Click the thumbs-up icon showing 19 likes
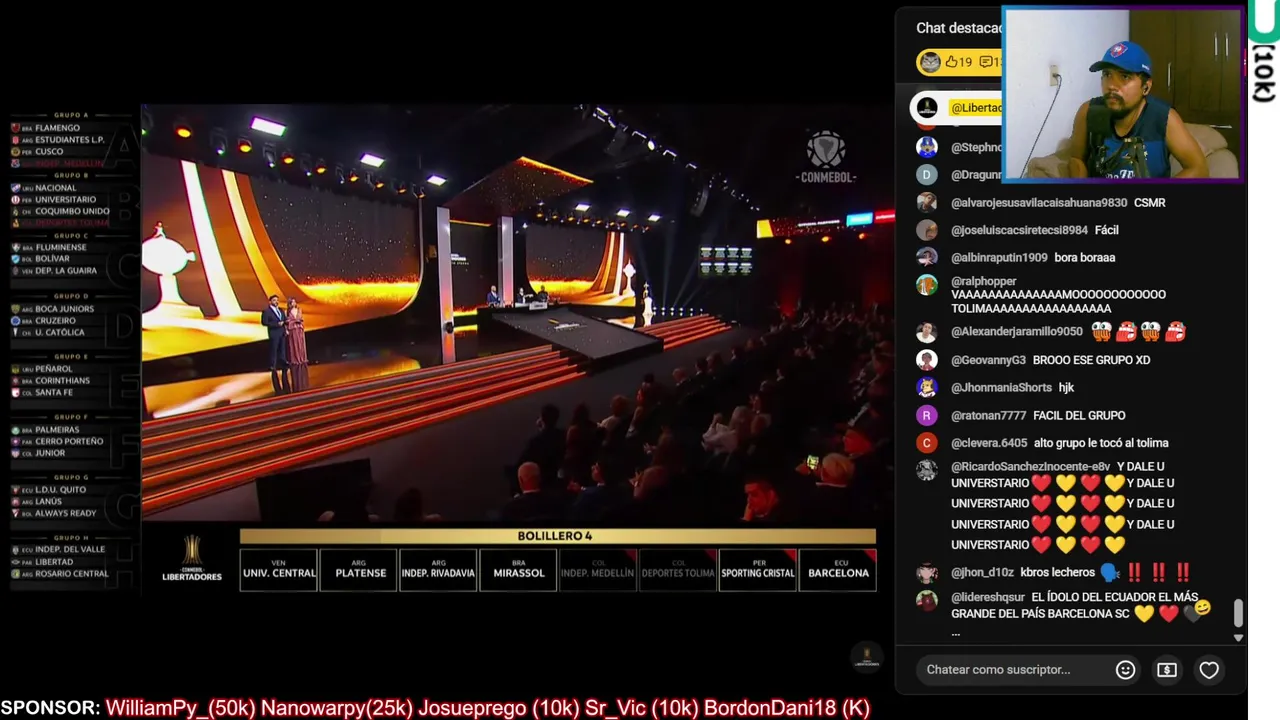Viewport: 1280px width, 720px height. pyautogui.click(x=951, y=62)
